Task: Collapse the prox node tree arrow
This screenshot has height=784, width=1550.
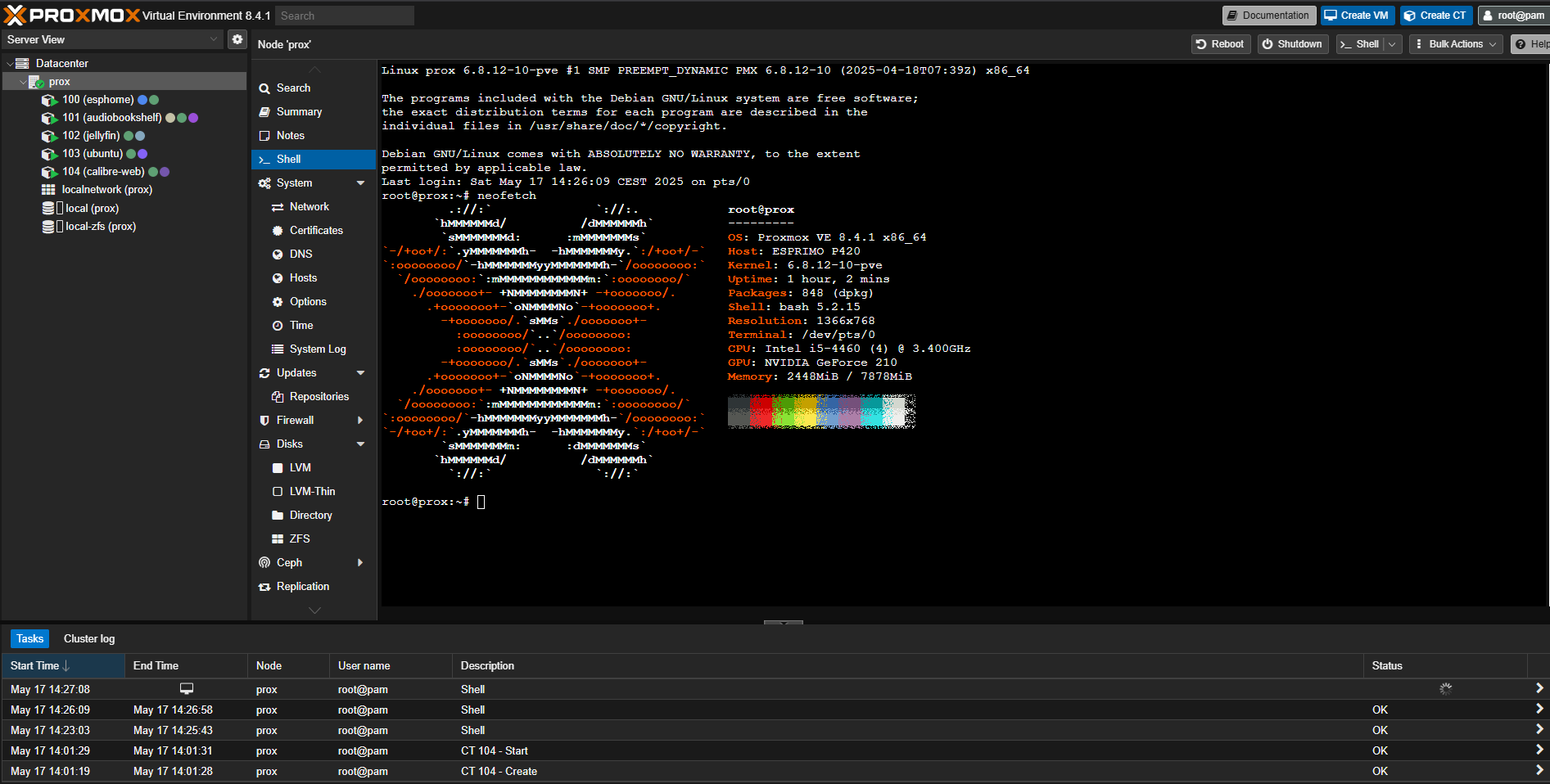Action: pos(23,82)
